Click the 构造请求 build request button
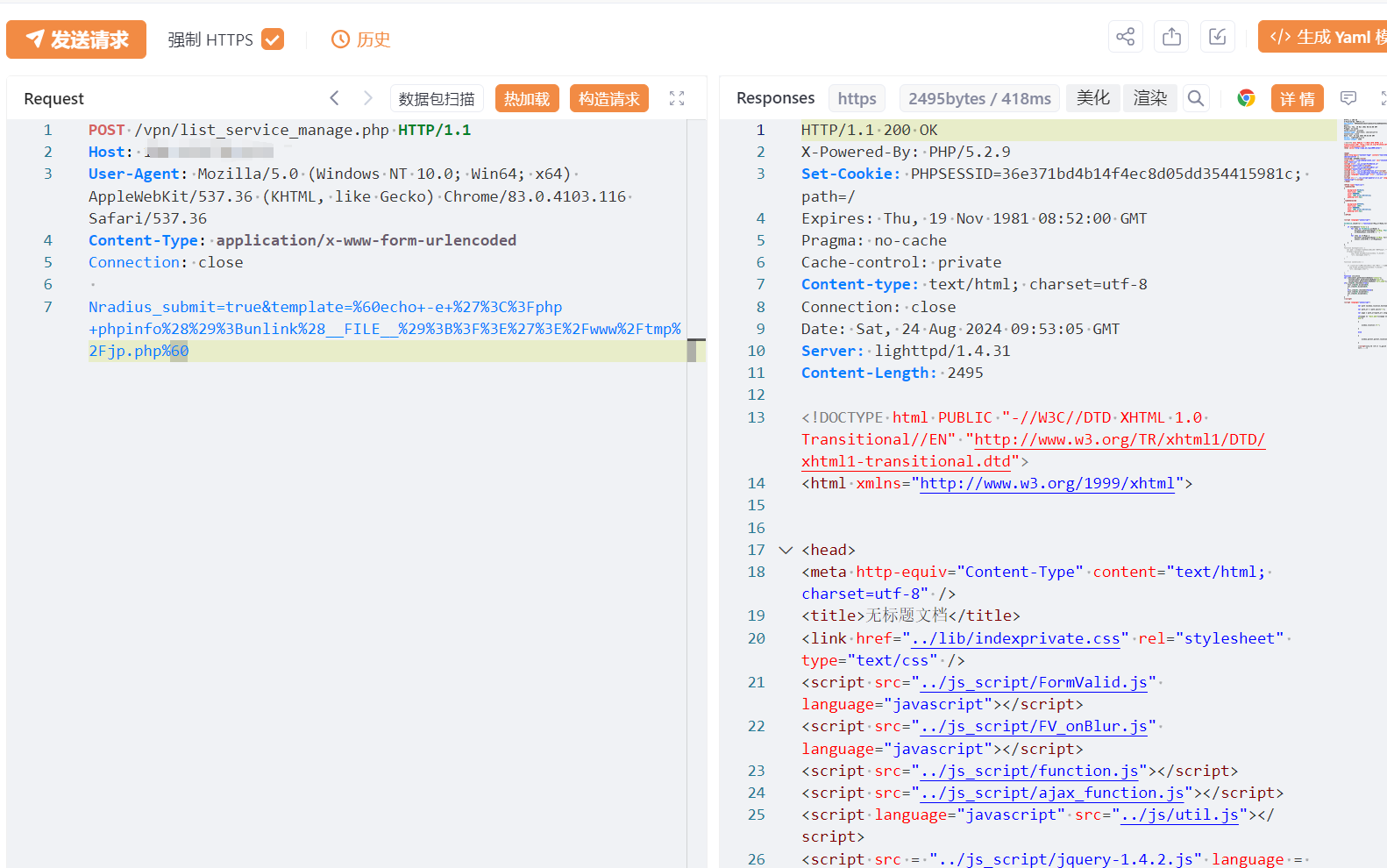 click(x=609, y=99)
